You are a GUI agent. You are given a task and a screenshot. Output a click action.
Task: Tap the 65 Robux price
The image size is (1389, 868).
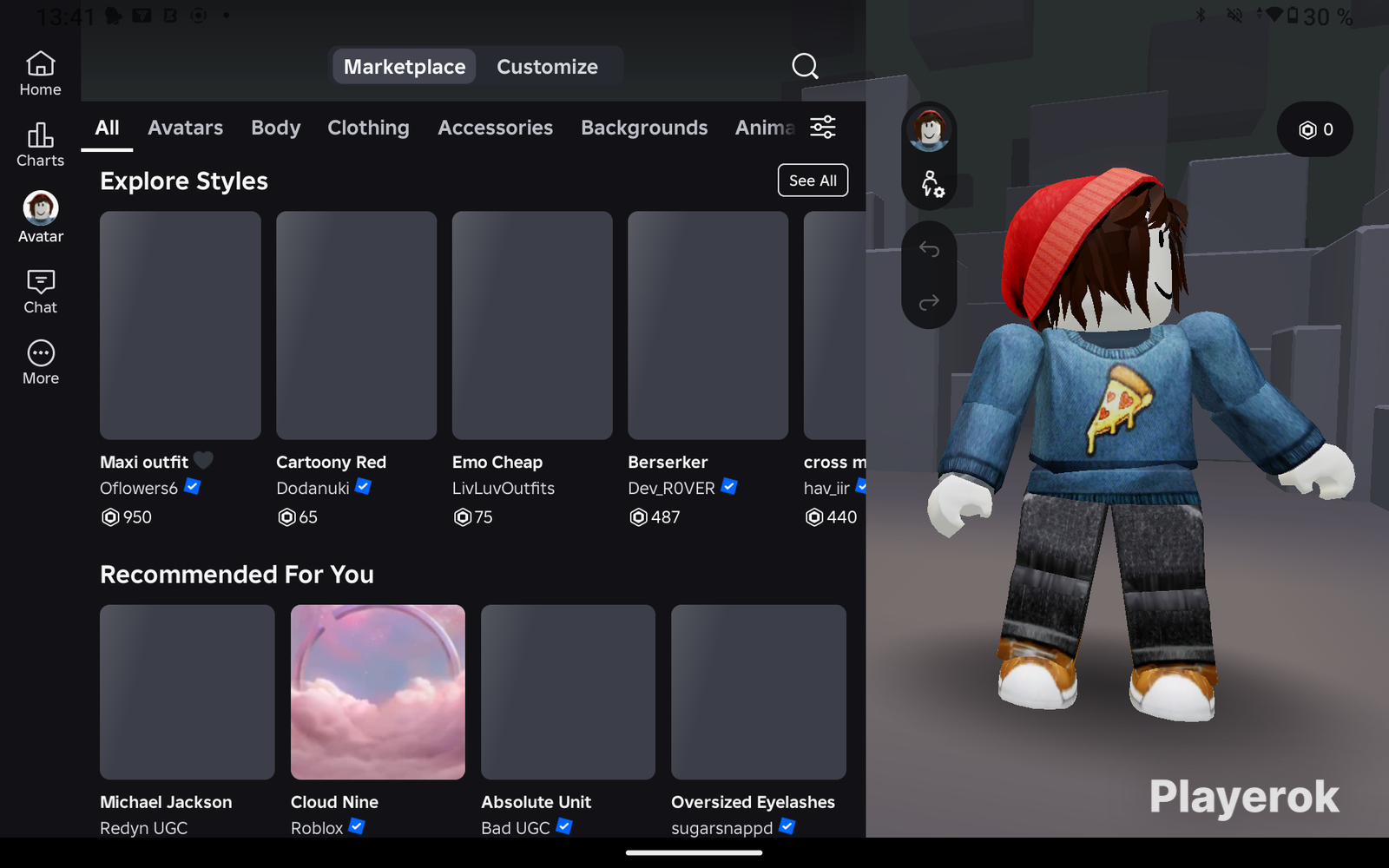[298, 517]
